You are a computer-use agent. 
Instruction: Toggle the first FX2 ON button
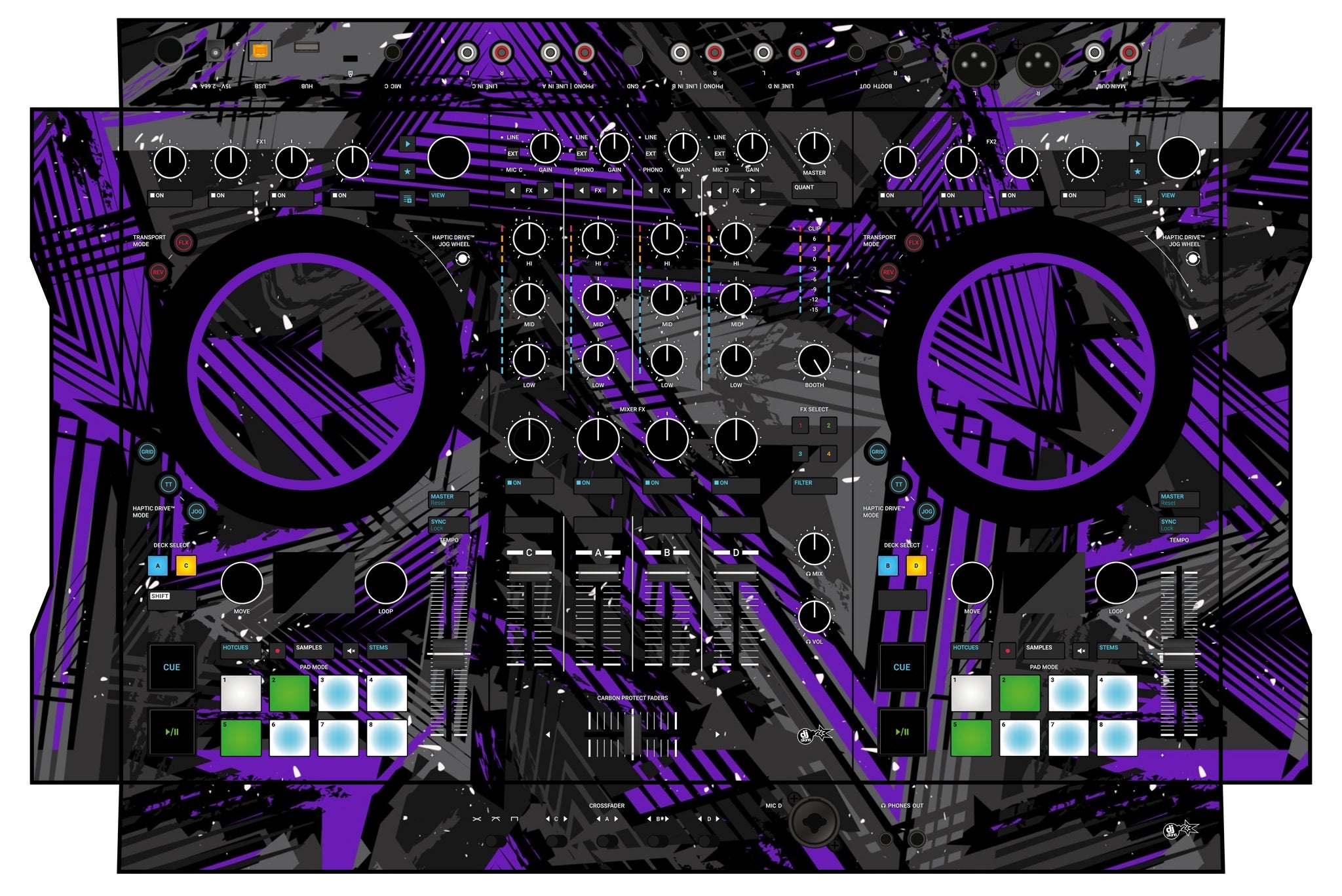click(x=900, y=198)
